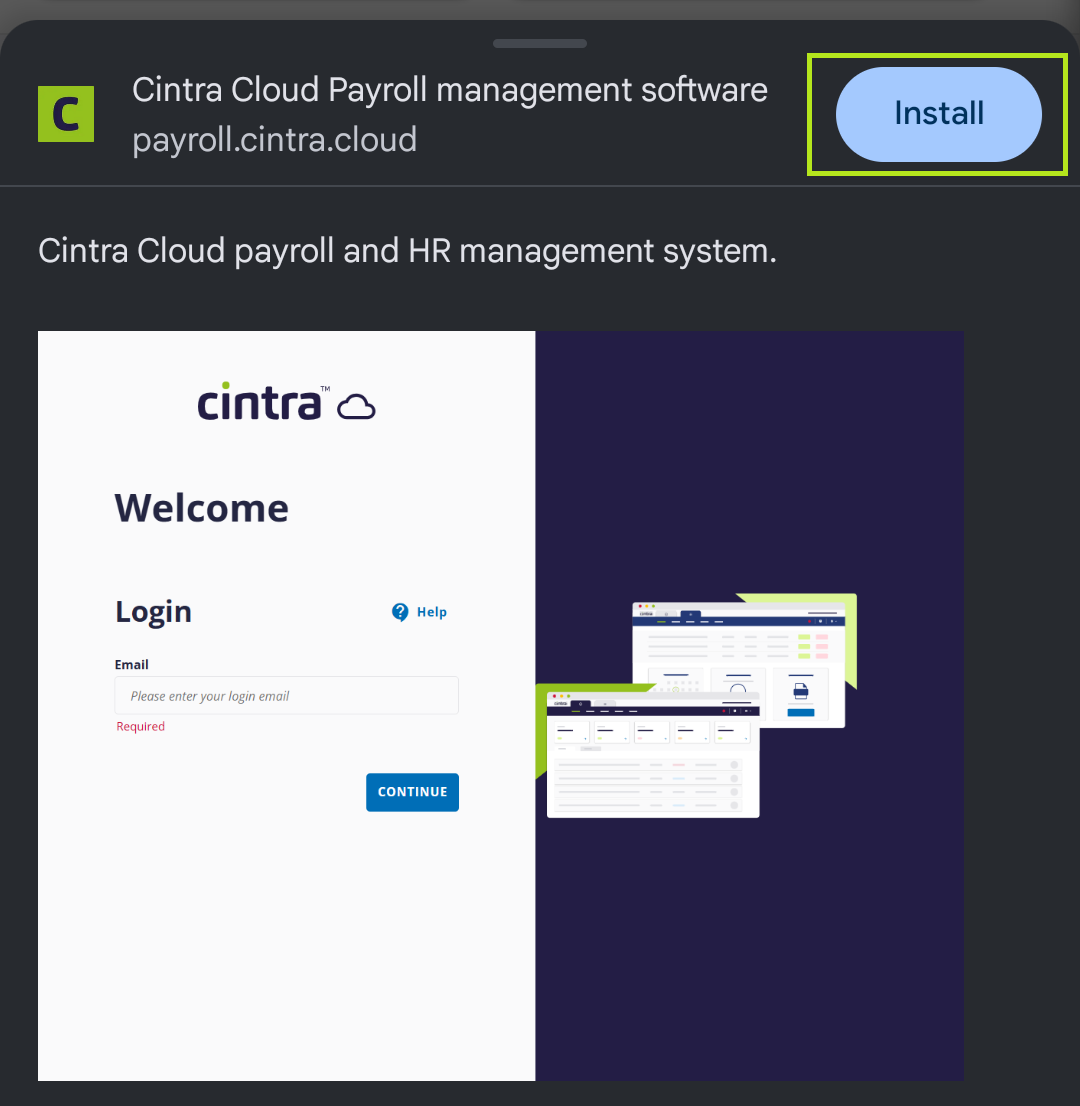Click the cloud outline icon beside cintra

356,408
